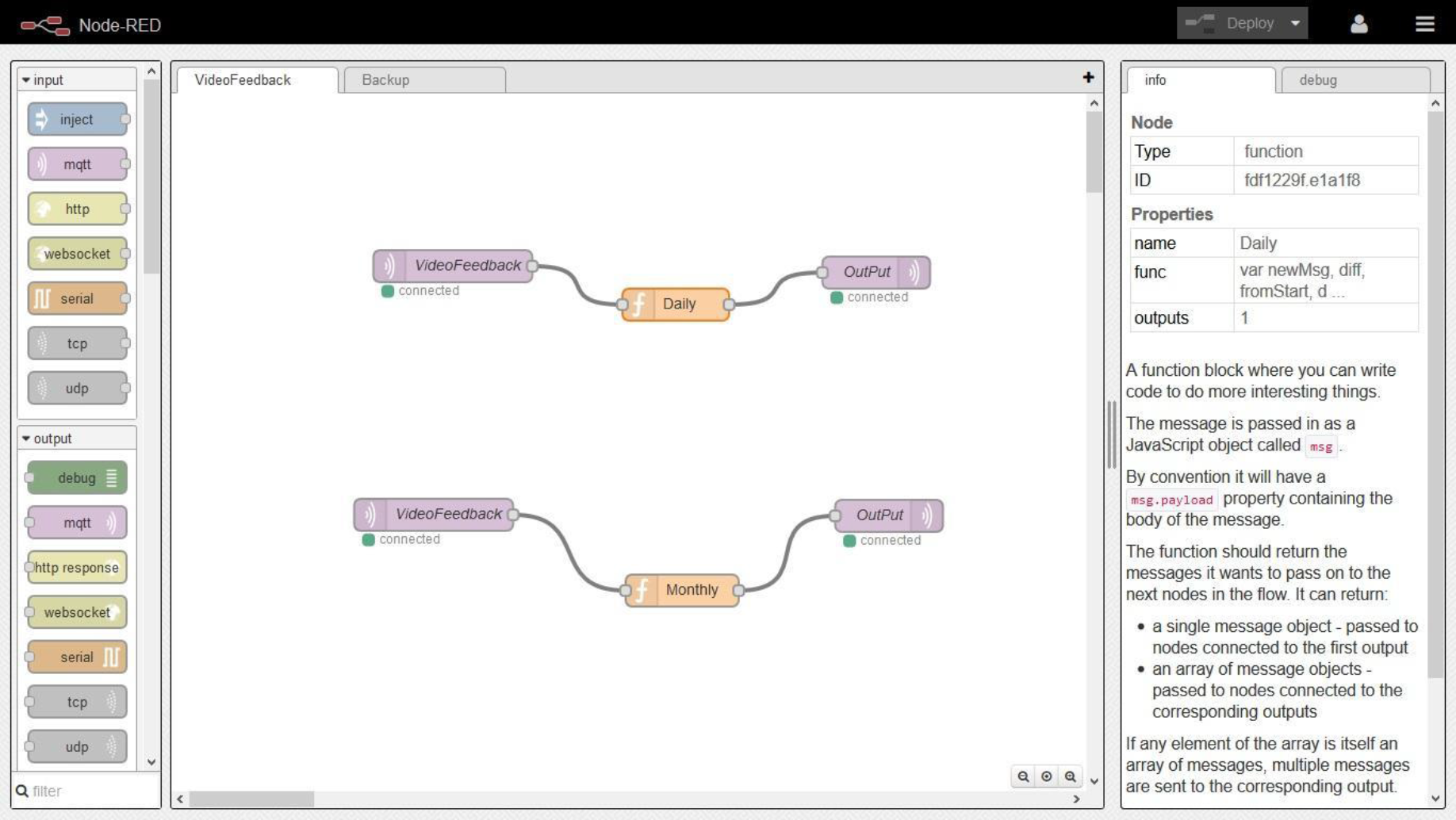Click the canvas horizontal scrollbar thumb
Screen dimensions: 1456x820
[x=251, y=799]
